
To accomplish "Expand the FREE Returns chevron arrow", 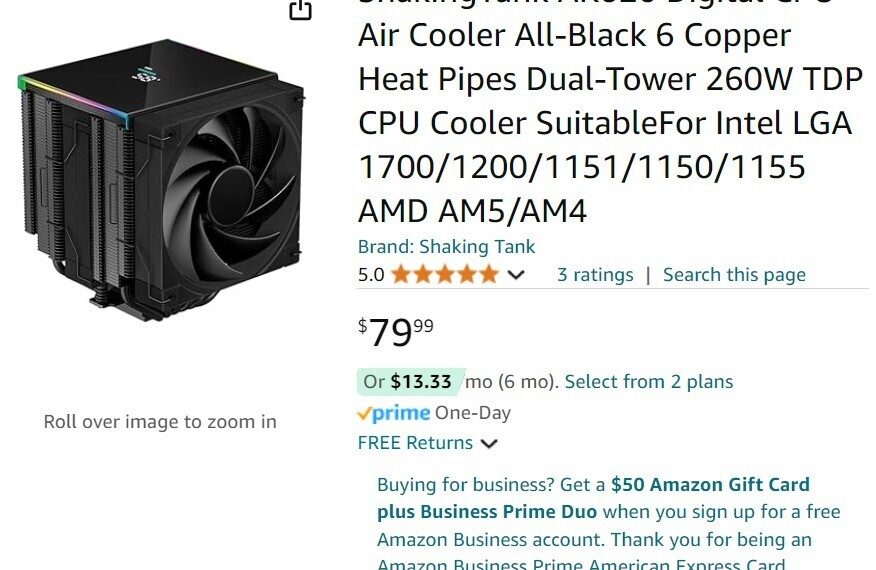I will [x=489, y=444].
